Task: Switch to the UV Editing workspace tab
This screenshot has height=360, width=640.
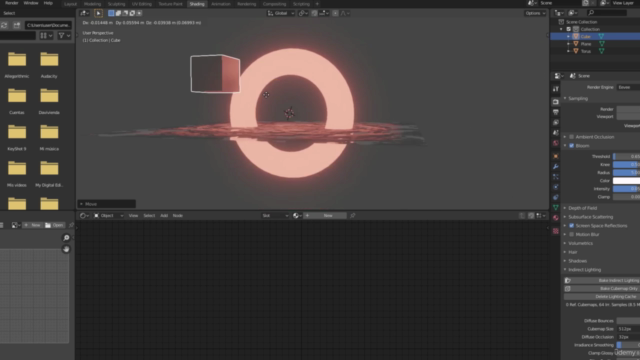Action: (x=142, y=4)
